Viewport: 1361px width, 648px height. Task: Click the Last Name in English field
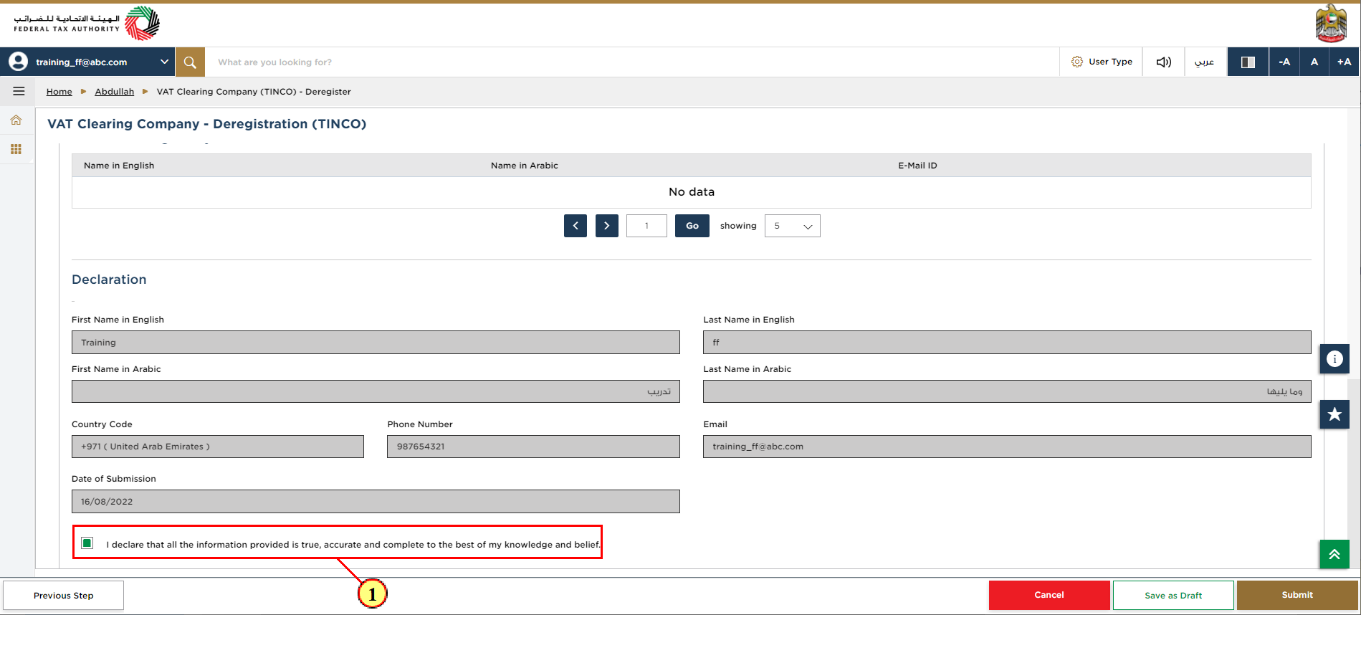(1007, 342)
